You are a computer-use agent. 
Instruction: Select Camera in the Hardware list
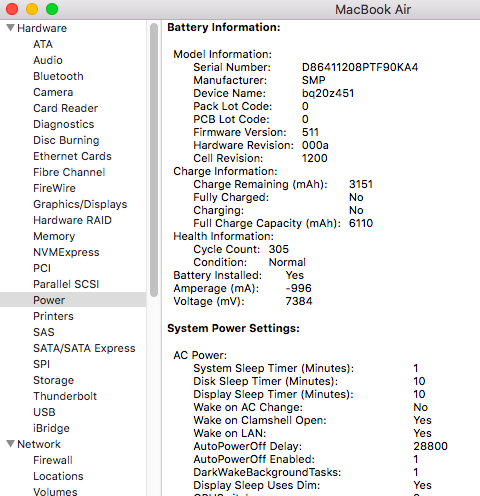(x=53, y=92)
